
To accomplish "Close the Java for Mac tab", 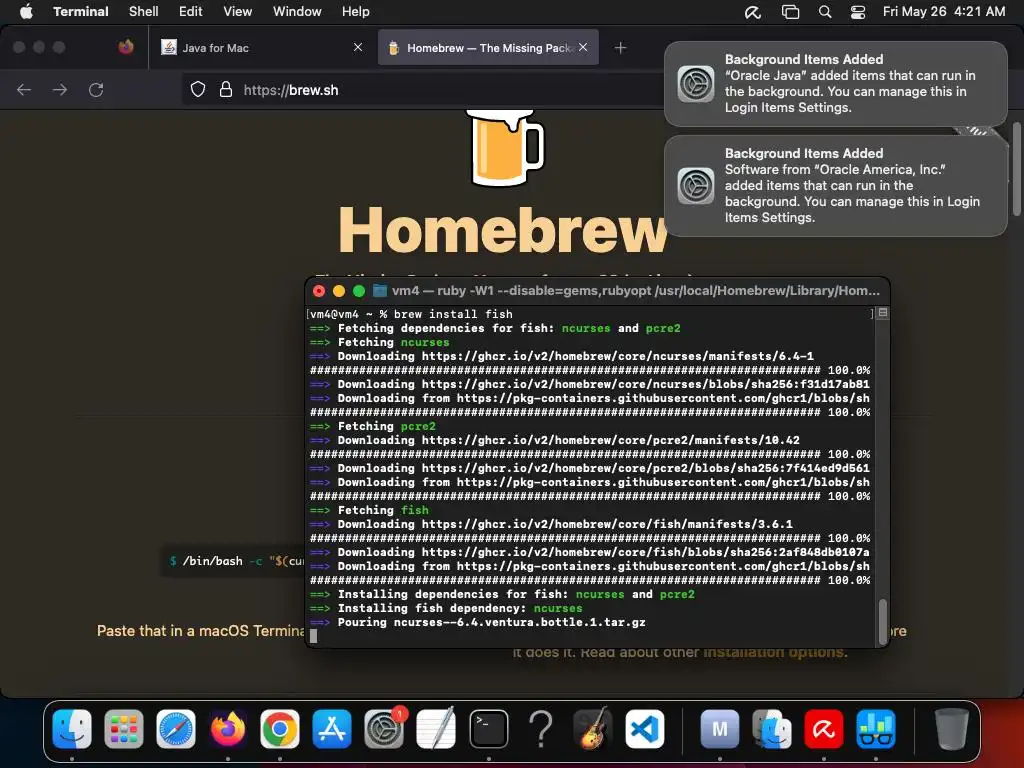I will [358, 47].
